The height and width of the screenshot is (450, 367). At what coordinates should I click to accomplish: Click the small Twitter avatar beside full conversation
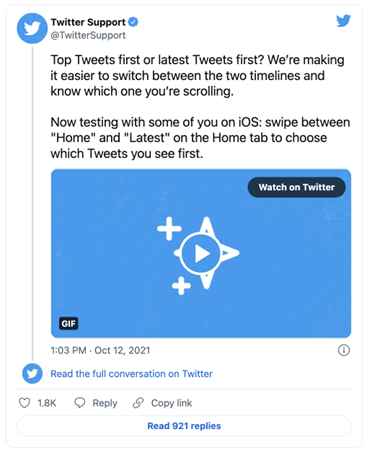tap(32, 374)
